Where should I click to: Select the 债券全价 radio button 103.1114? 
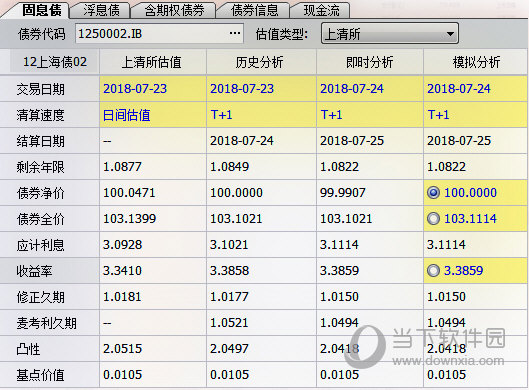433,219
